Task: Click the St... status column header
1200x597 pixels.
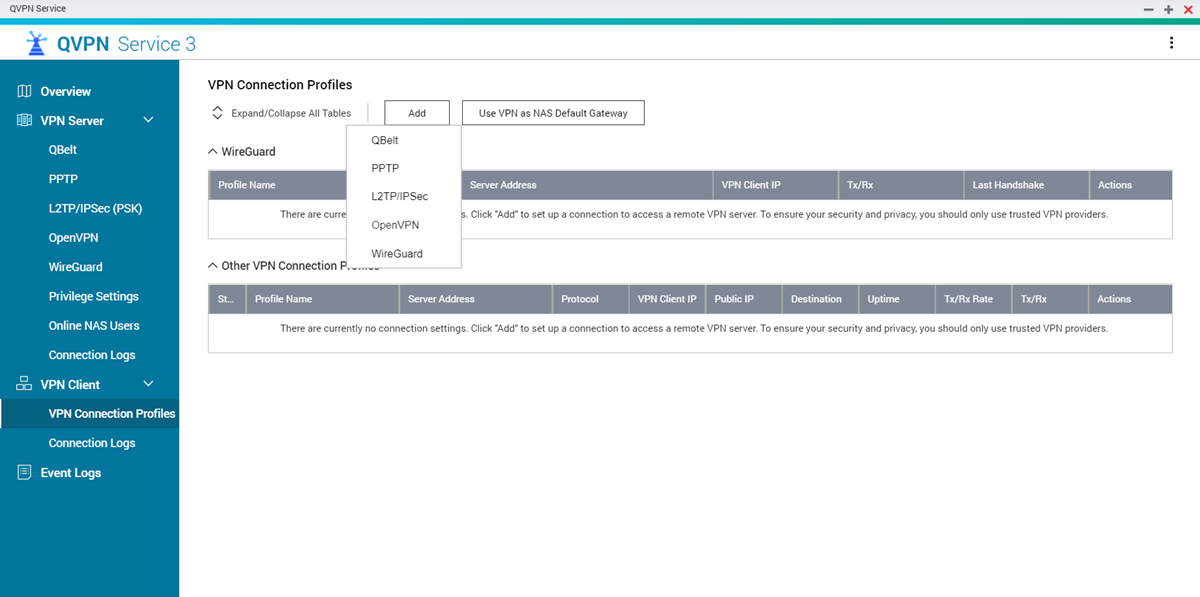Action: [x=227, y=299]
